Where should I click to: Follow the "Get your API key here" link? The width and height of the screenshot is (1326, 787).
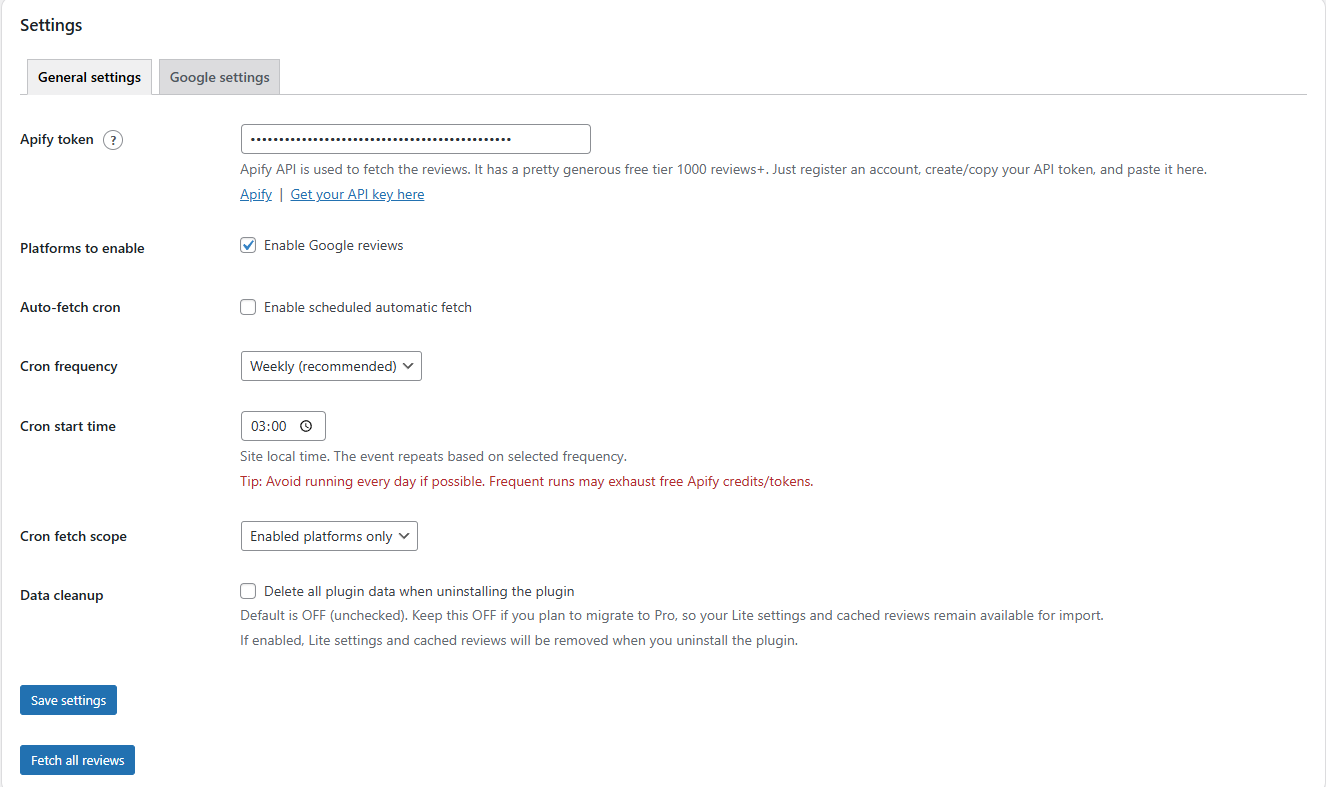[357, 194]
